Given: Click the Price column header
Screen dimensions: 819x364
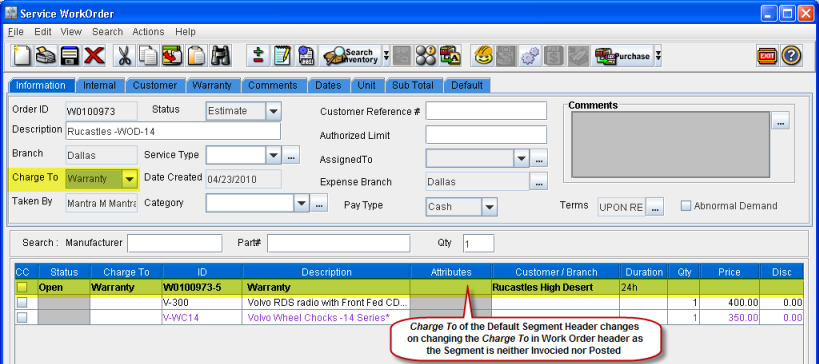Looking at the screenshot, I should [x=729, y=272].
